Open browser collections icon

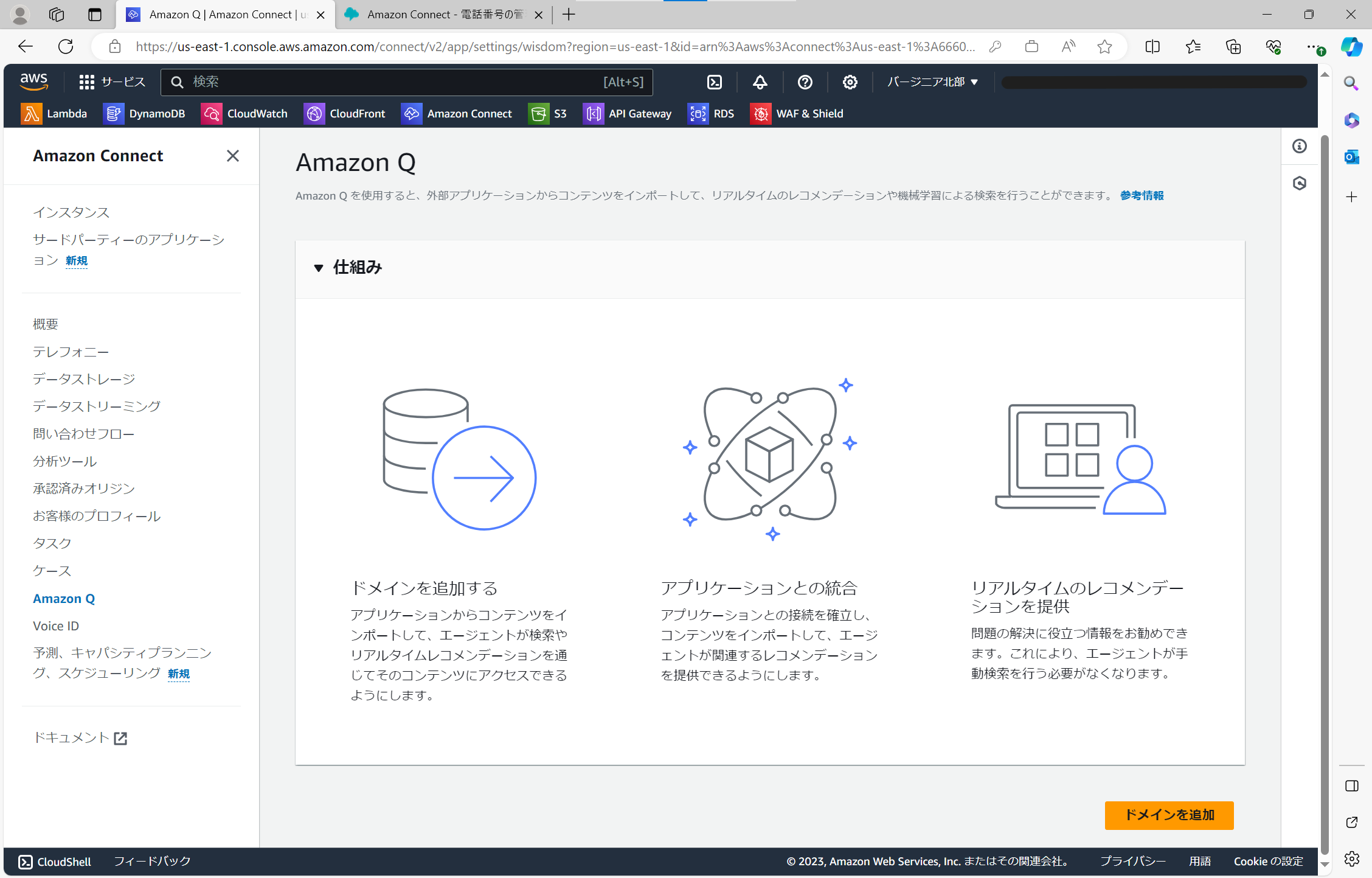pos(1233,47)
